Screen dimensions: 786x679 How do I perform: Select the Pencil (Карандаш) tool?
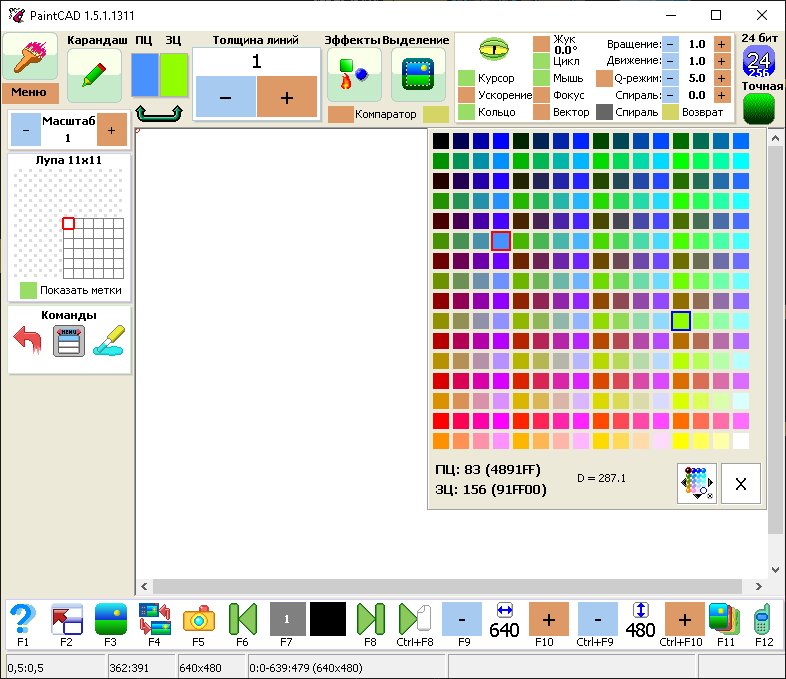pyautogui.click(x=94, y=74)
